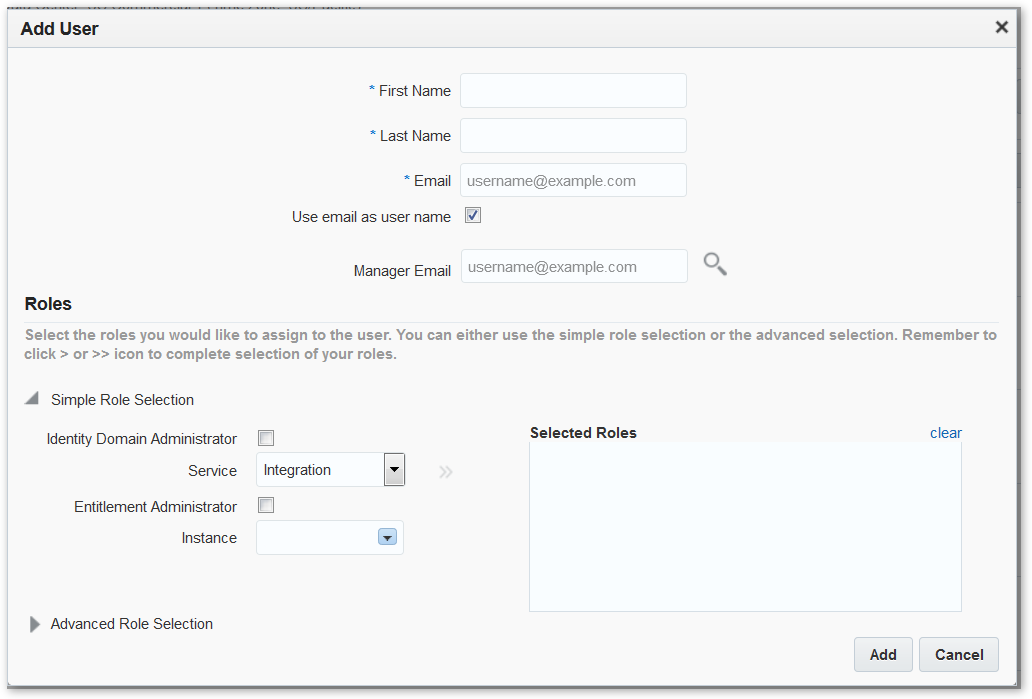Click the Manager Email search magnifier icon
The width and height of the screenshot is (1032, 699).
click(x=715, y=265)
